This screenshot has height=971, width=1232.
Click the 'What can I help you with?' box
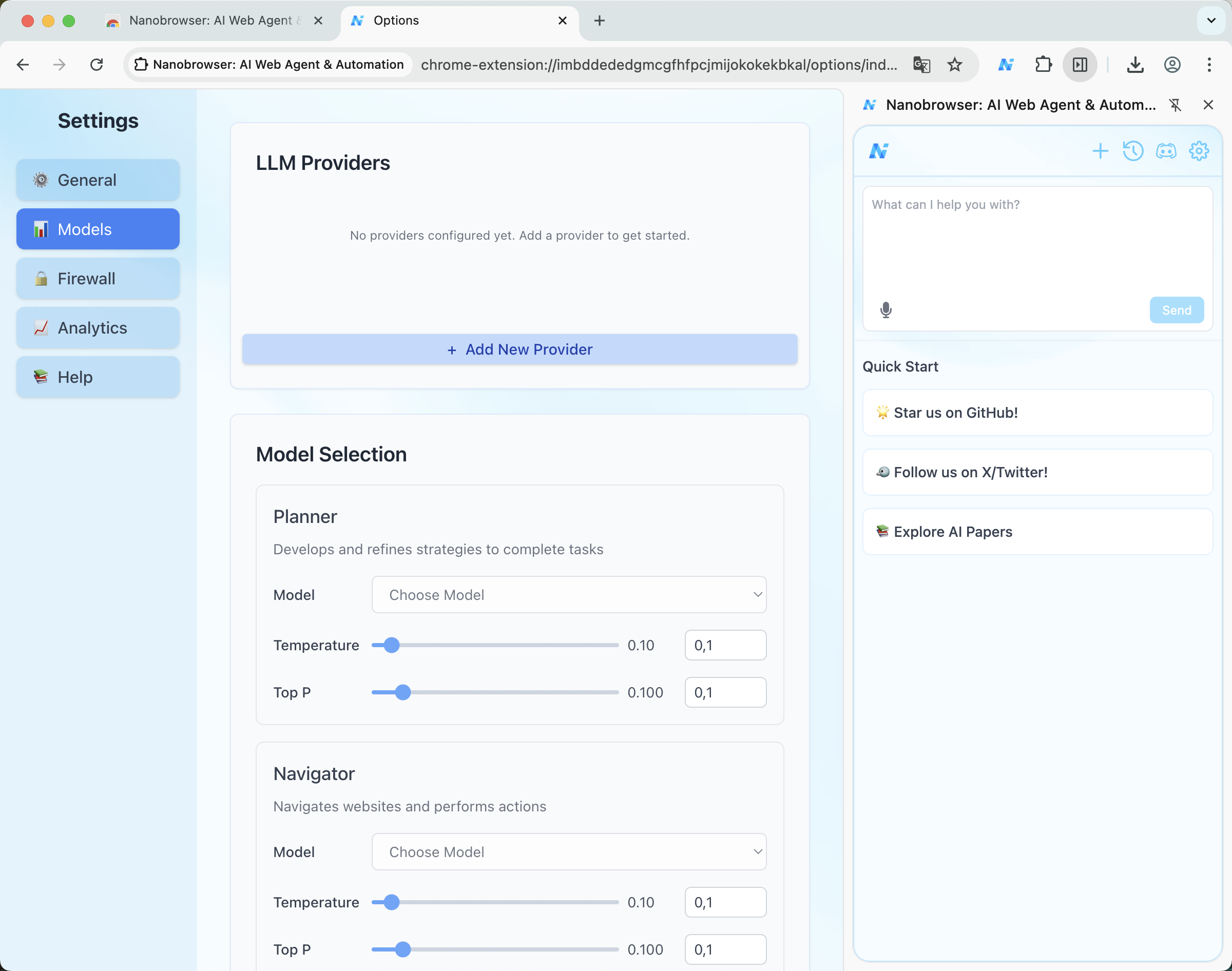coord(1037,242)
